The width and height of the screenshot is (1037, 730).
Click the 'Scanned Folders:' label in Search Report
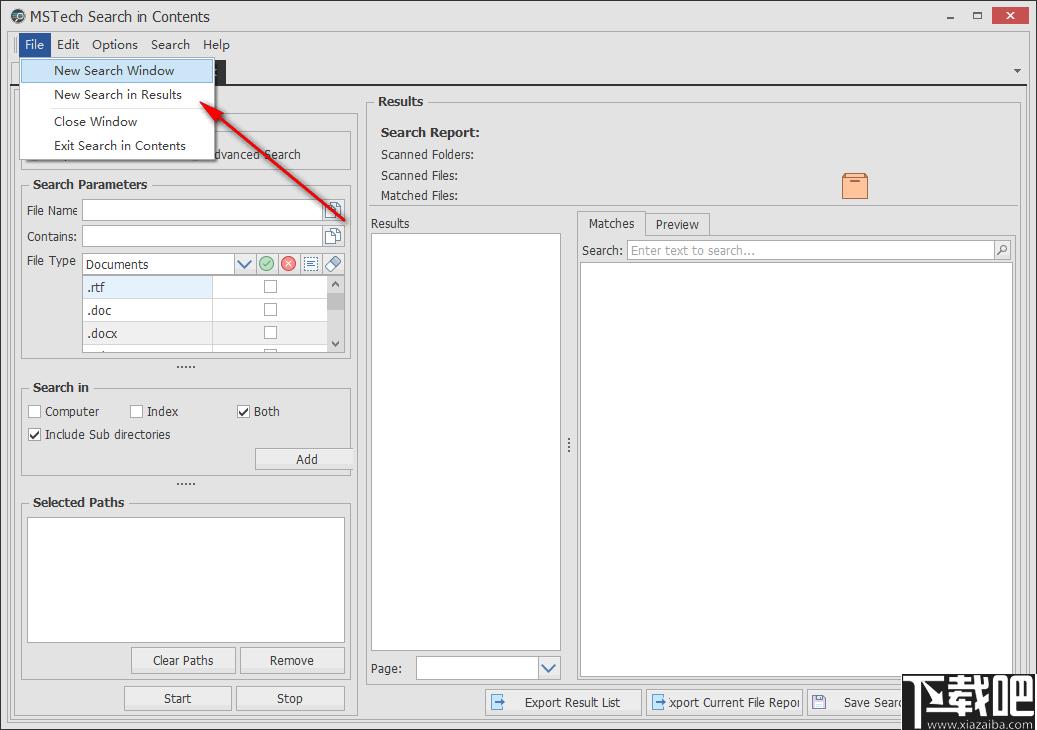(427, 155)
